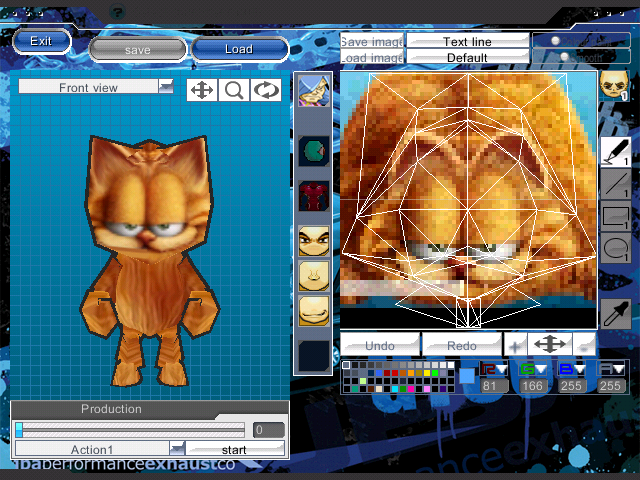This screenshot has height=480, width=640.
Task: Pick the white swatch in the palette
Action: pos(451,365)
